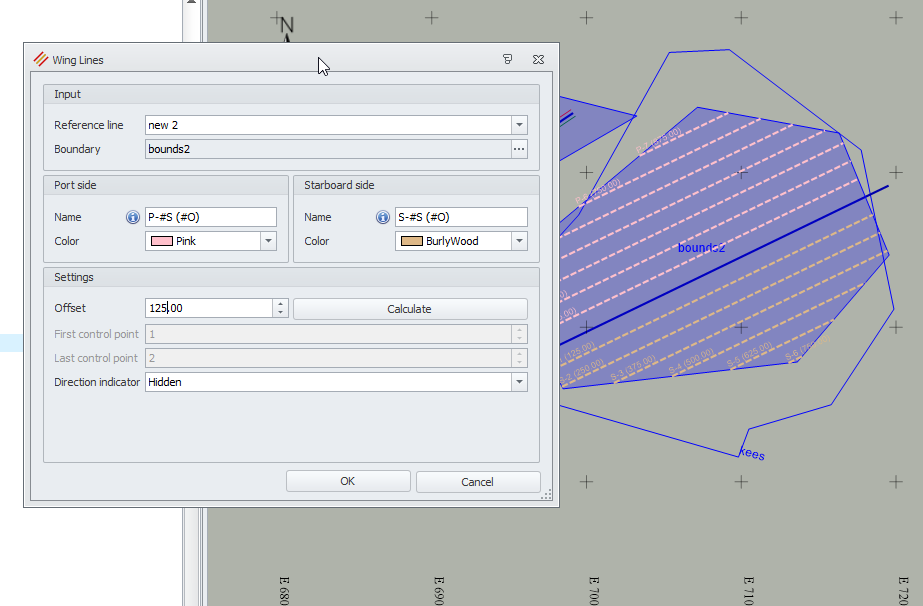Screen dimensions: 923x606
Task: Expand the starboard side Color dropdown
Action: [519, 241]
